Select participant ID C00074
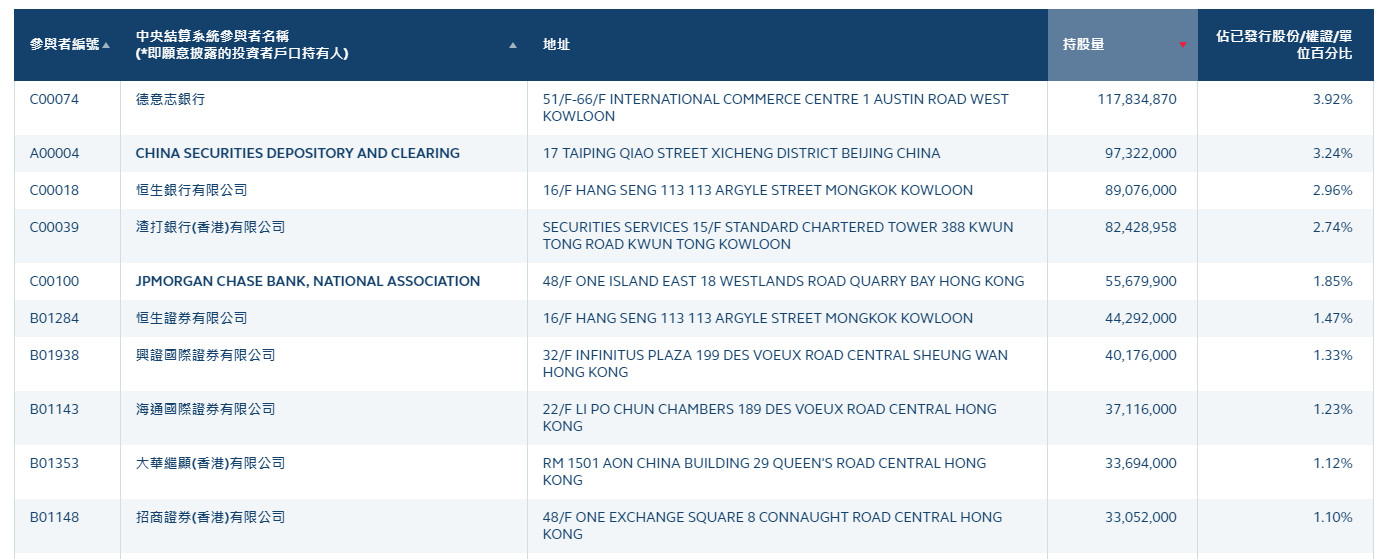 tap(54, 99)
